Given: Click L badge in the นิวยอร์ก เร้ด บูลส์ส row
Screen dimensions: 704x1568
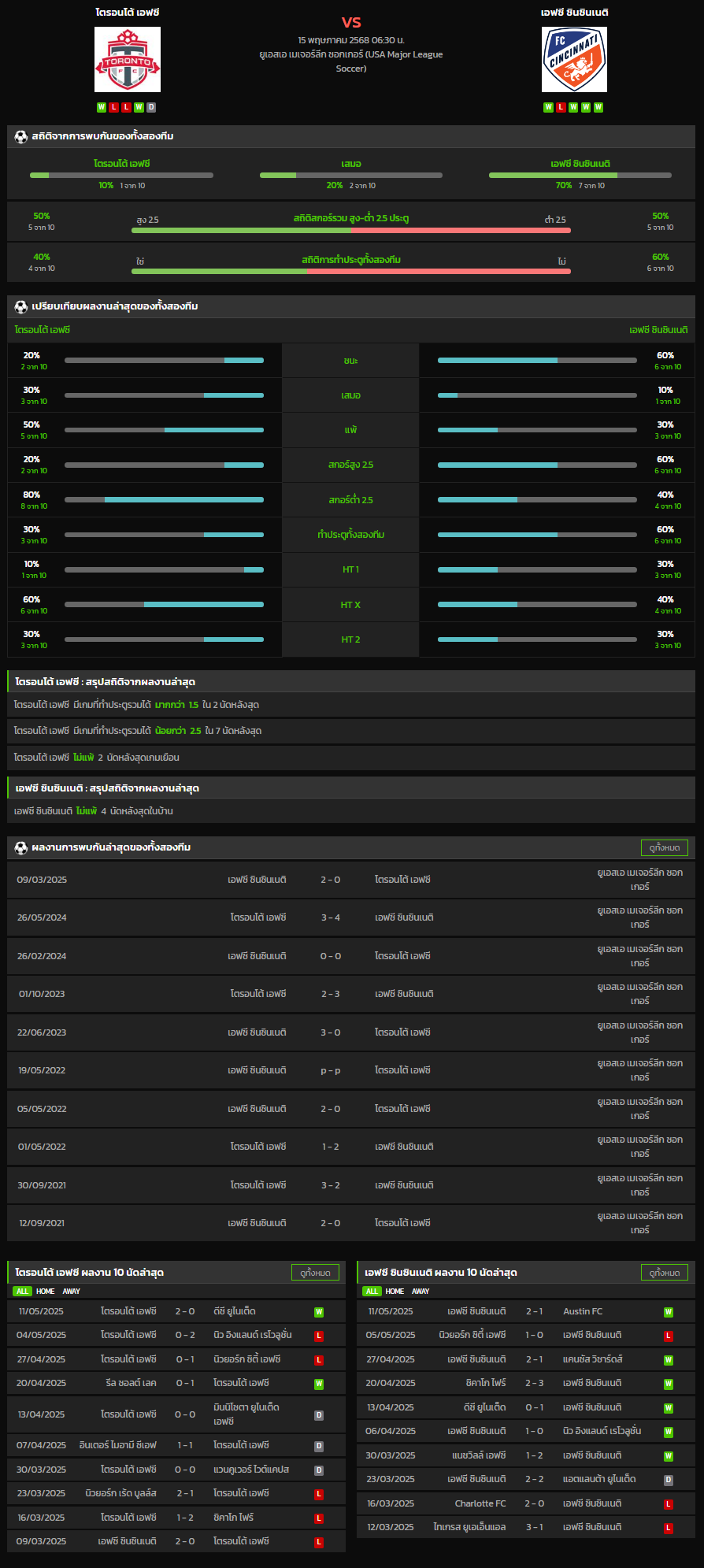Looking at the screenshot, I should coord(319,1494).
